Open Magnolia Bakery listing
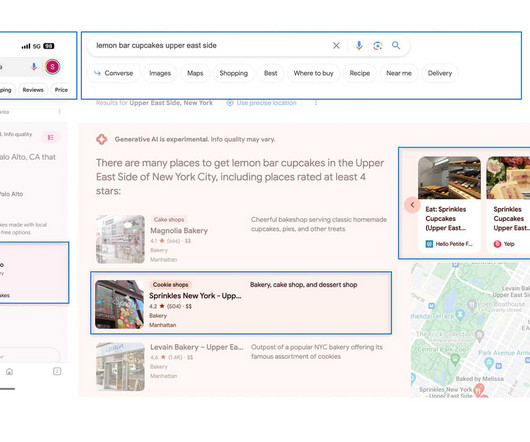Viewport: 530px width, 442px height. tap(179, 230)
